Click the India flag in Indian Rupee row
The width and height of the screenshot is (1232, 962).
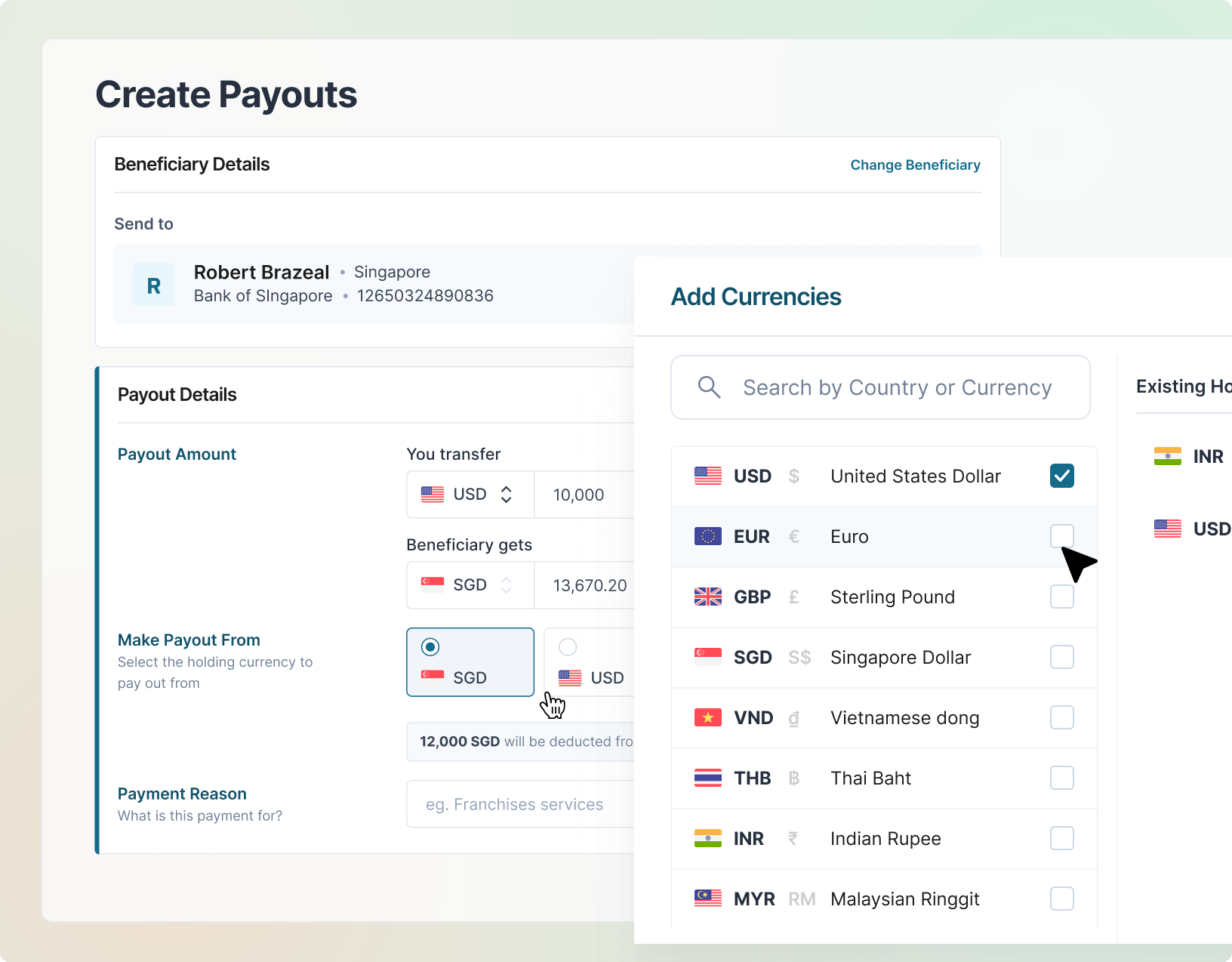[x=708, y=838]
